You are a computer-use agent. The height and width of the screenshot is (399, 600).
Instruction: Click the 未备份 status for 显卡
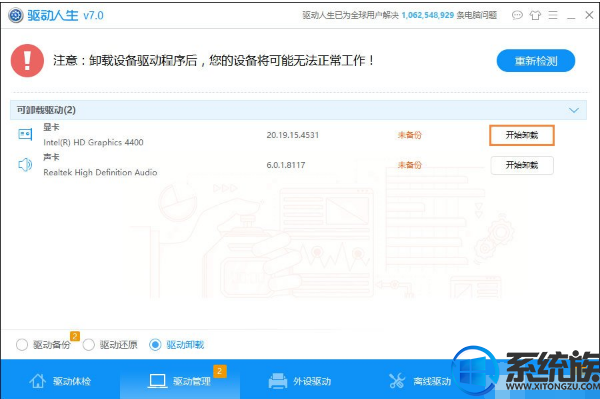(x=409, y=135)
